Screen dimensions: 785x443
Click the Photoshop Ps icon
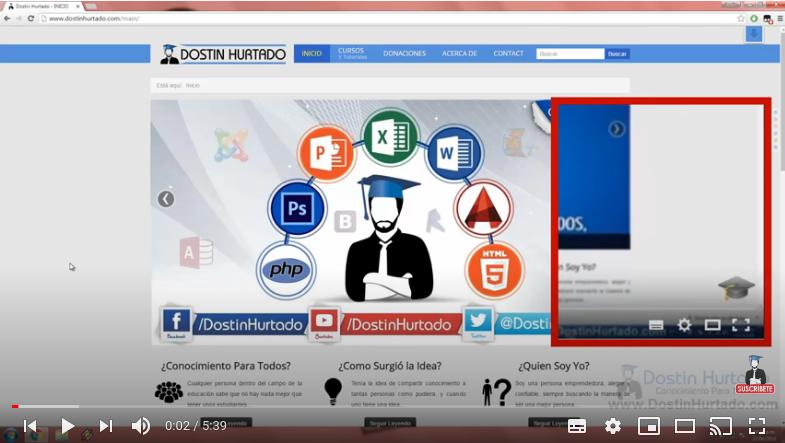point(297,208)
